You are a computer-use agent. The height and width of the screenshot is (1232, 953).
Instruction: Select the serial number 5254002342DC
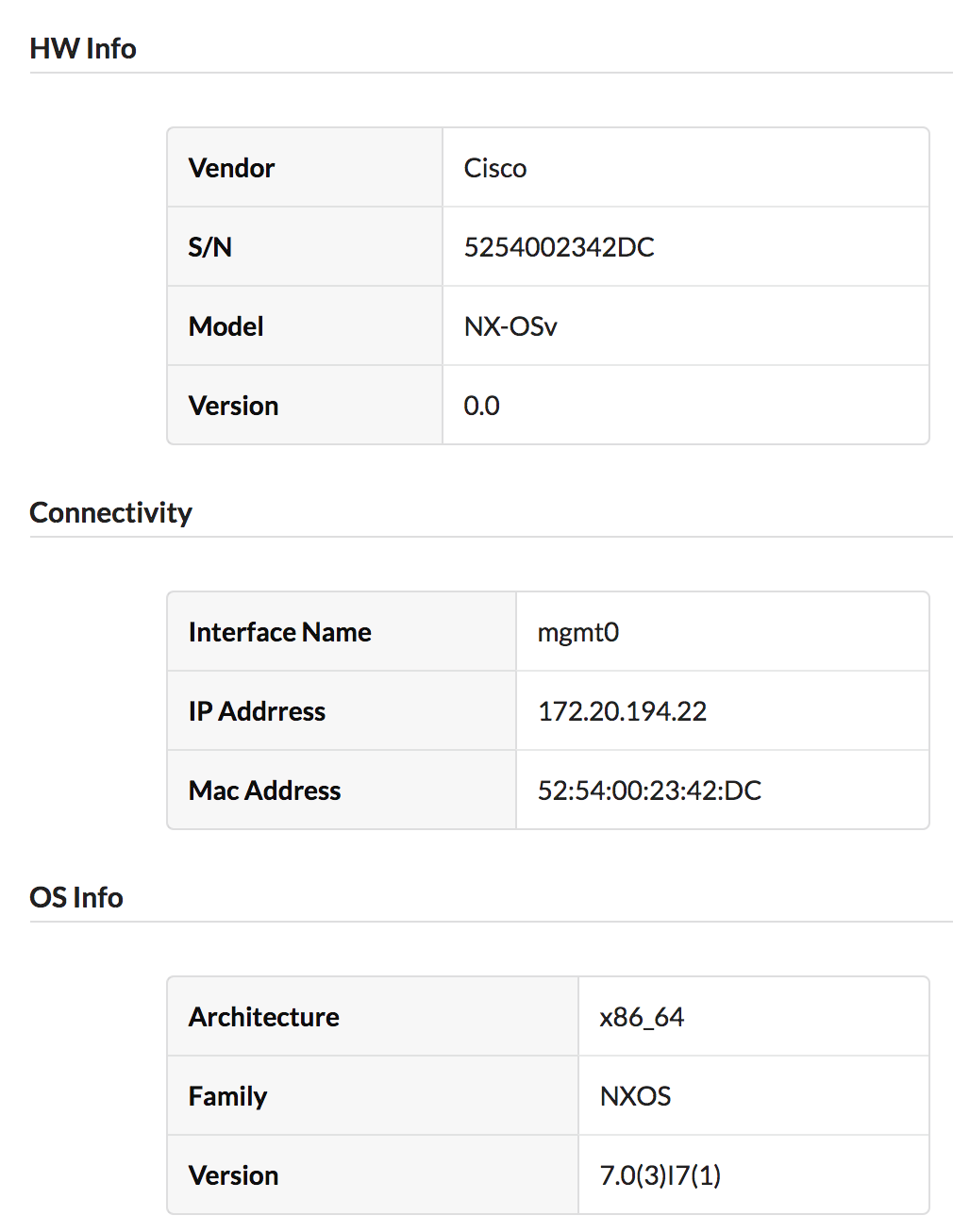click(x=559, y=248)
